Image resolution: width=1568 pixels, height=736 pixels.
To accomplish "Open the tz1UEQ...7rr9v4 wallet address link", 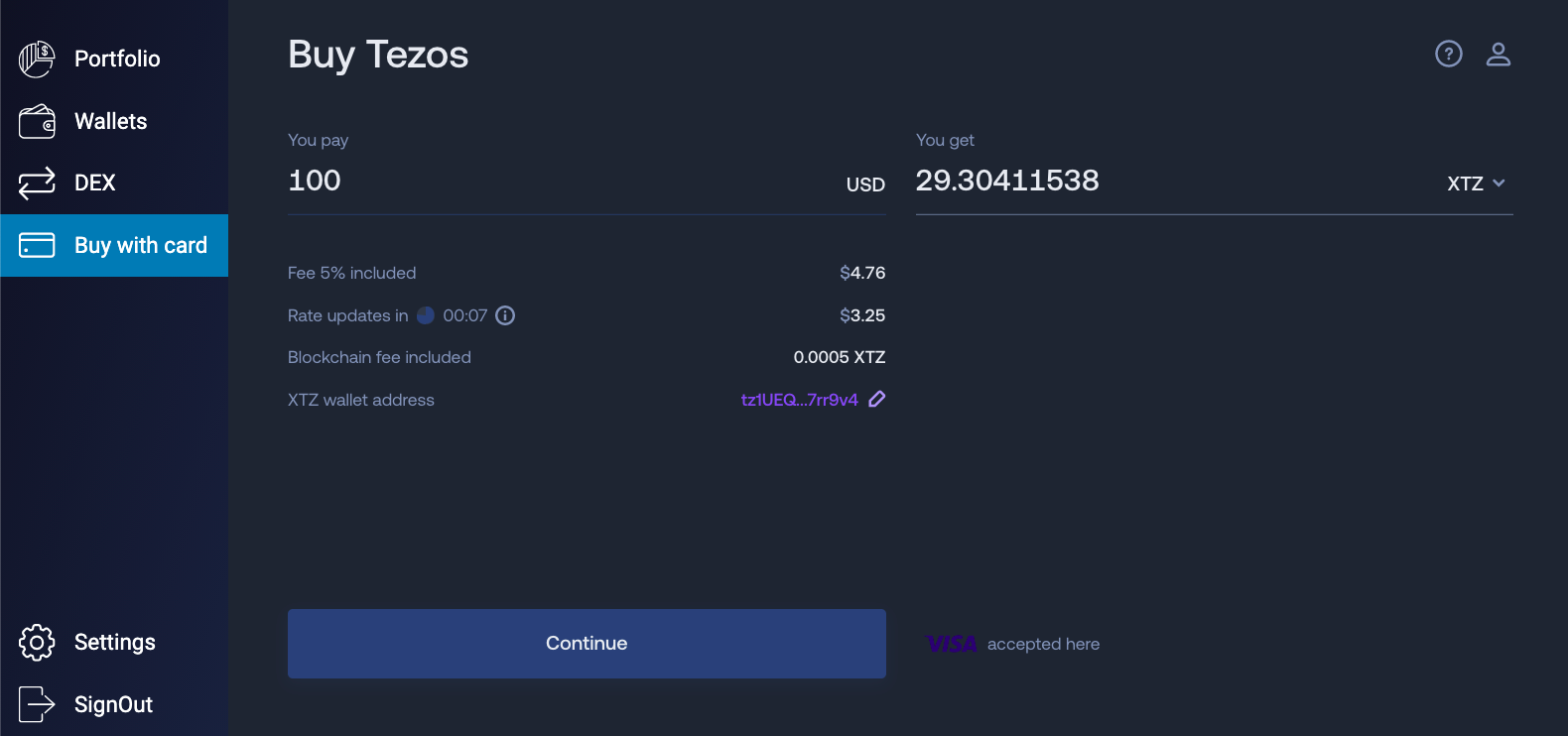I will coord(800,399).
